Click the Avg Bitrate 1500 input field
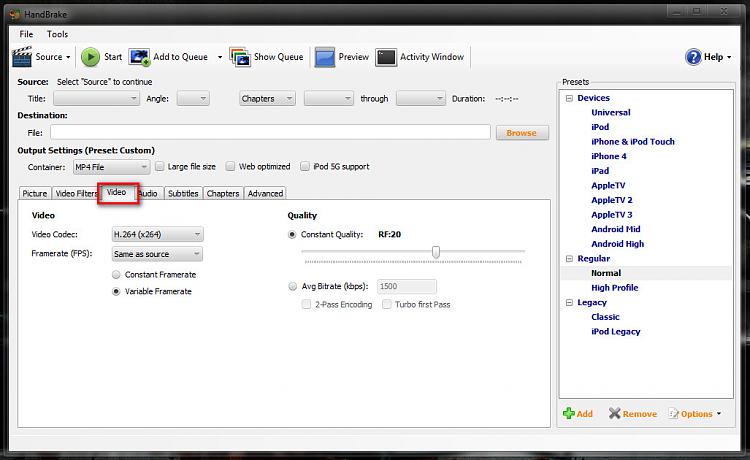The width and height of the screenshot is (750, 460). pyautogui.click(x=407, y=286)
